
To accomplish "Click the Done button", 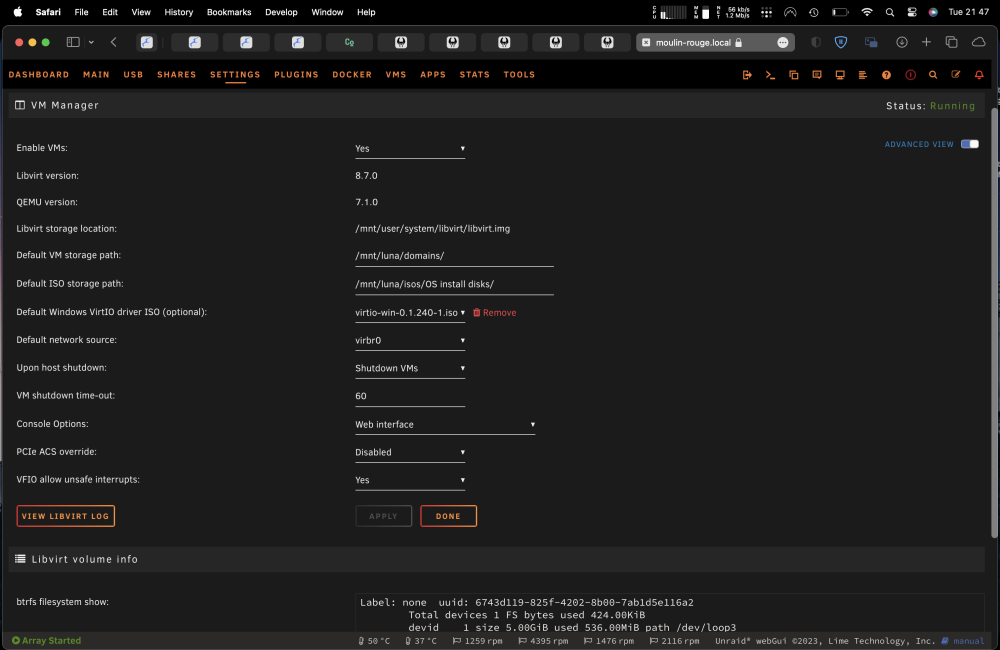I will pyautogui.click(x=448, y=516).
